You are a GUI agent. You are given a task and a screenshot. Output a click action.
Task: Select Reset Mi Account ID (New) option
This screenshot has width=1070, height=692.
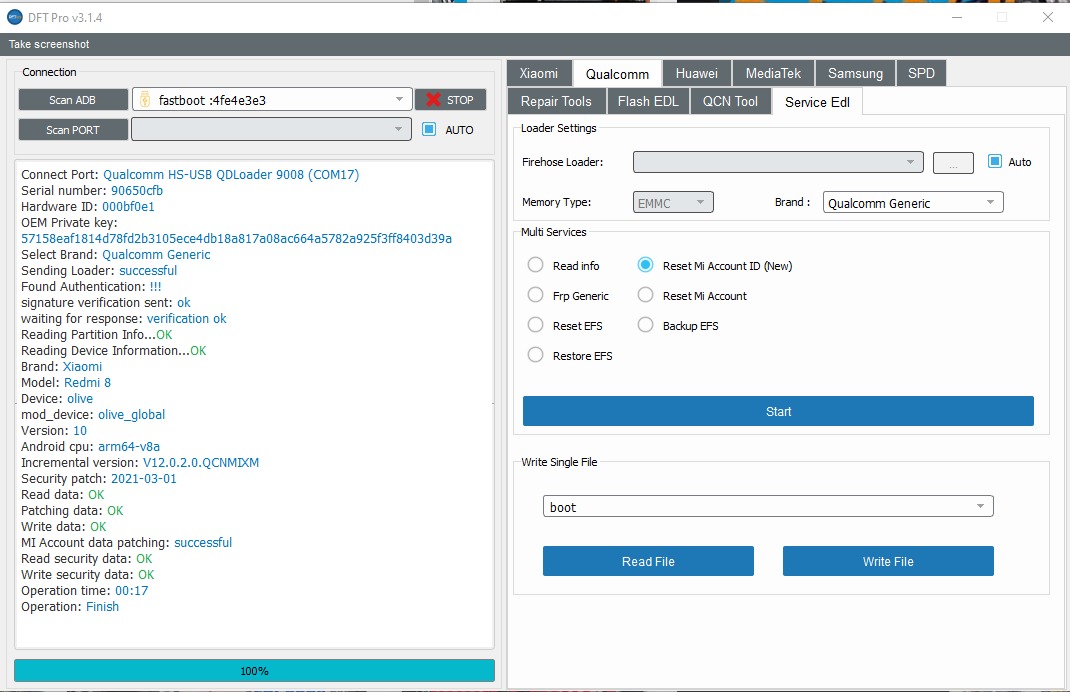[x=645, y=265]
